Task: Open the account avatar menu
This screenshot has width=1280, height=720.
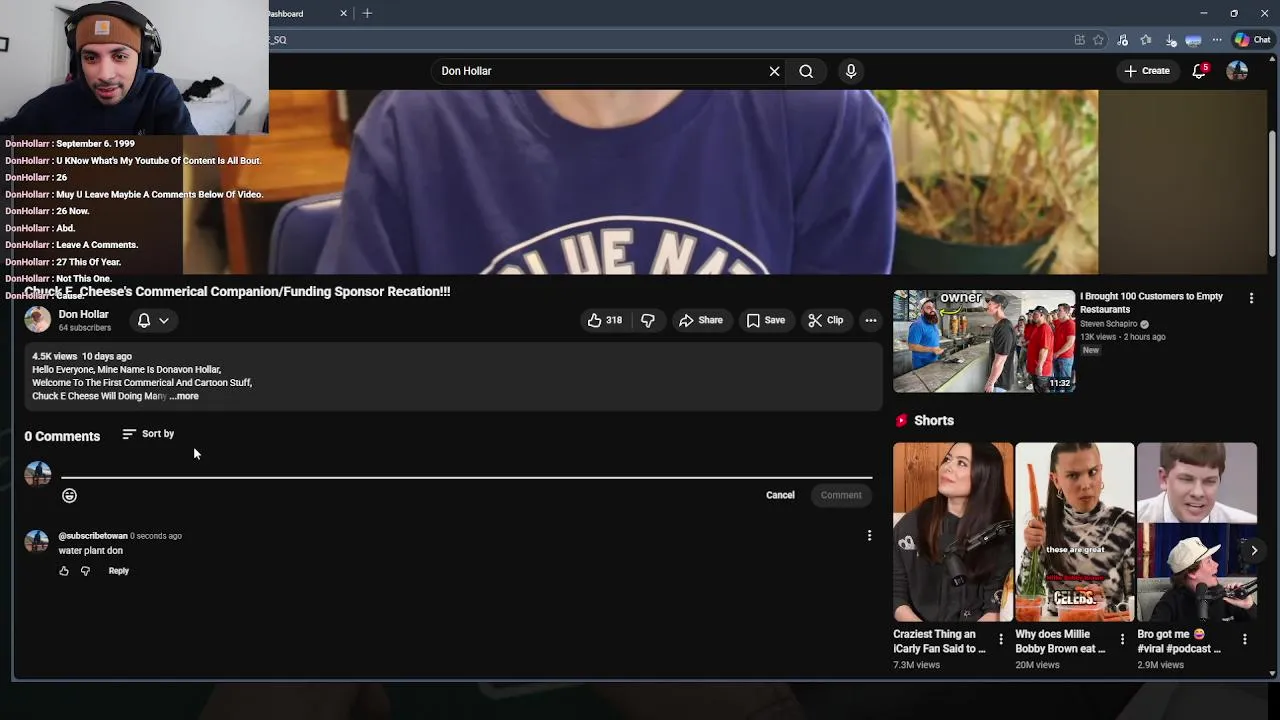Action: coord(1237,71)
